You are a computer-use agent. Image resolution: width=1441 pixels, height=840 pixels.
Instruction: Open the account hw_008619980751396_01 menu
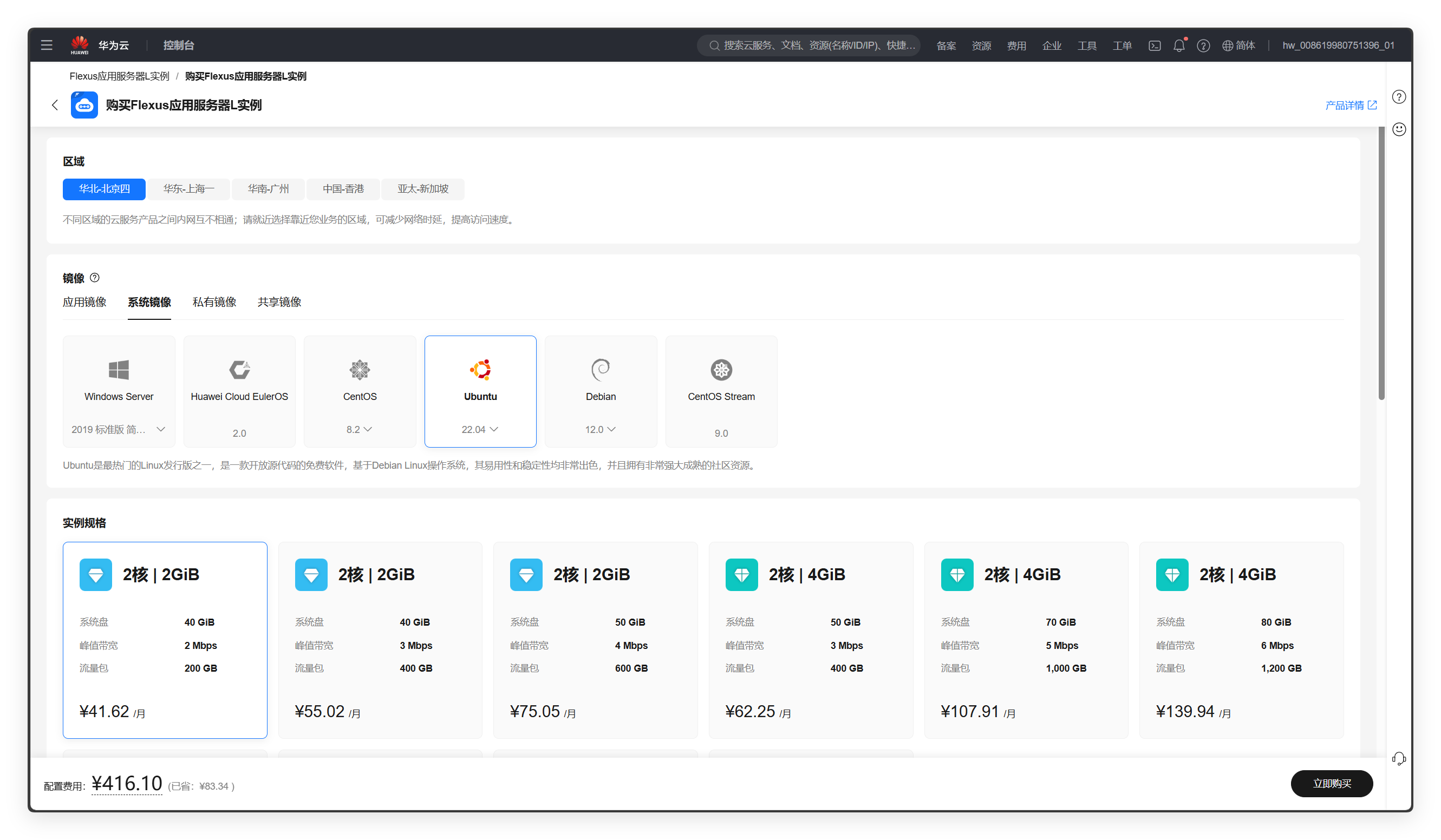click(x=1338, y=45)
